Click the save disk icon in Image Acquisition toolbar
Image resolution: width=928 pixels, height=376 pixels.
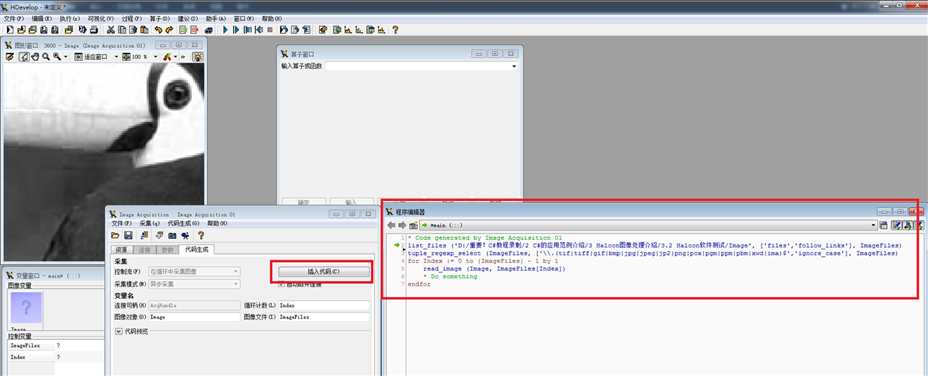127,235
